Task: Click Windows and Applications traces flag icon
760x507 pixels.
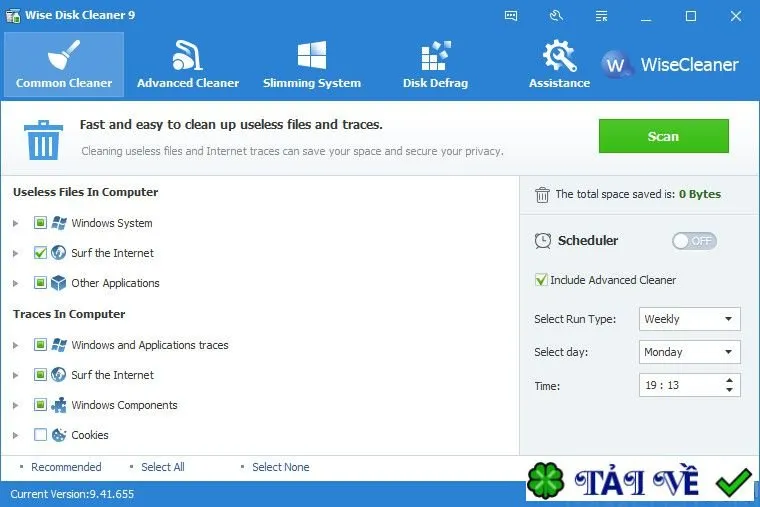Action: pos(59,345)
